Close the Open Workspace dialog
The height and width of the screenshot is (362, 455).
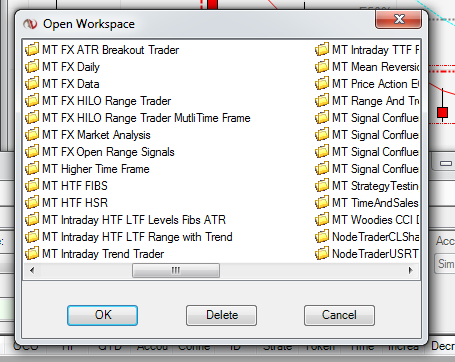(x=399, y=19)
